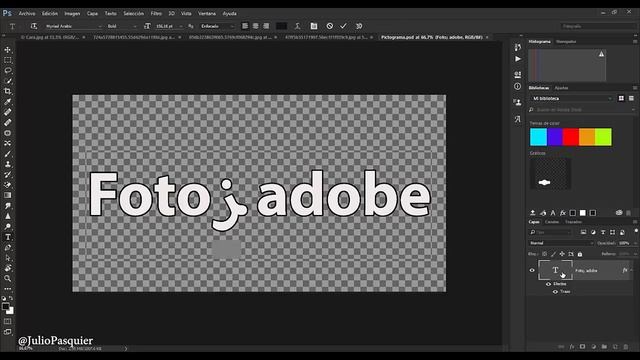Toggle visibility of Trazo effect
The image size is (640, 360).
[555, 292]
